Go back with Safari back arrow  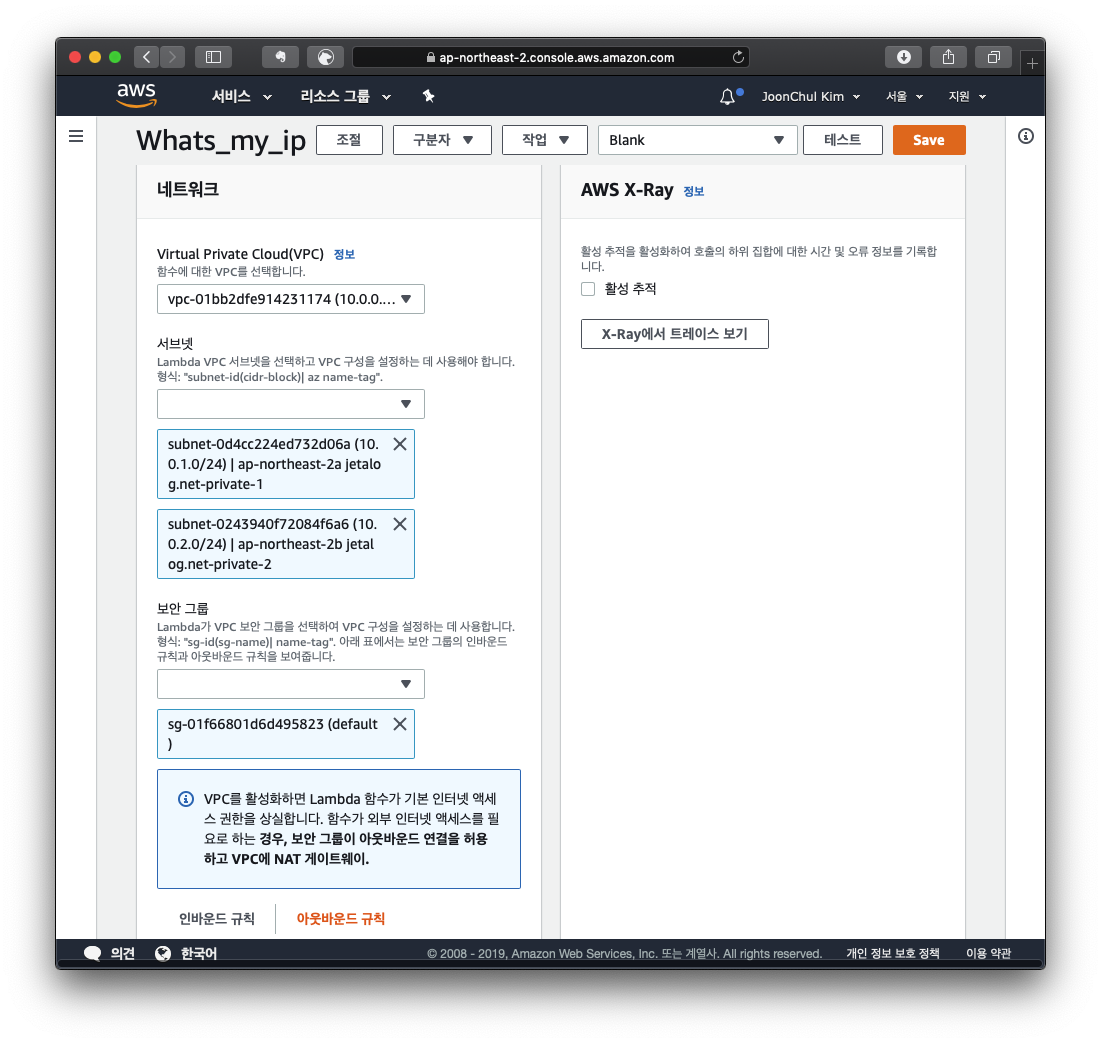pos(146,57)
